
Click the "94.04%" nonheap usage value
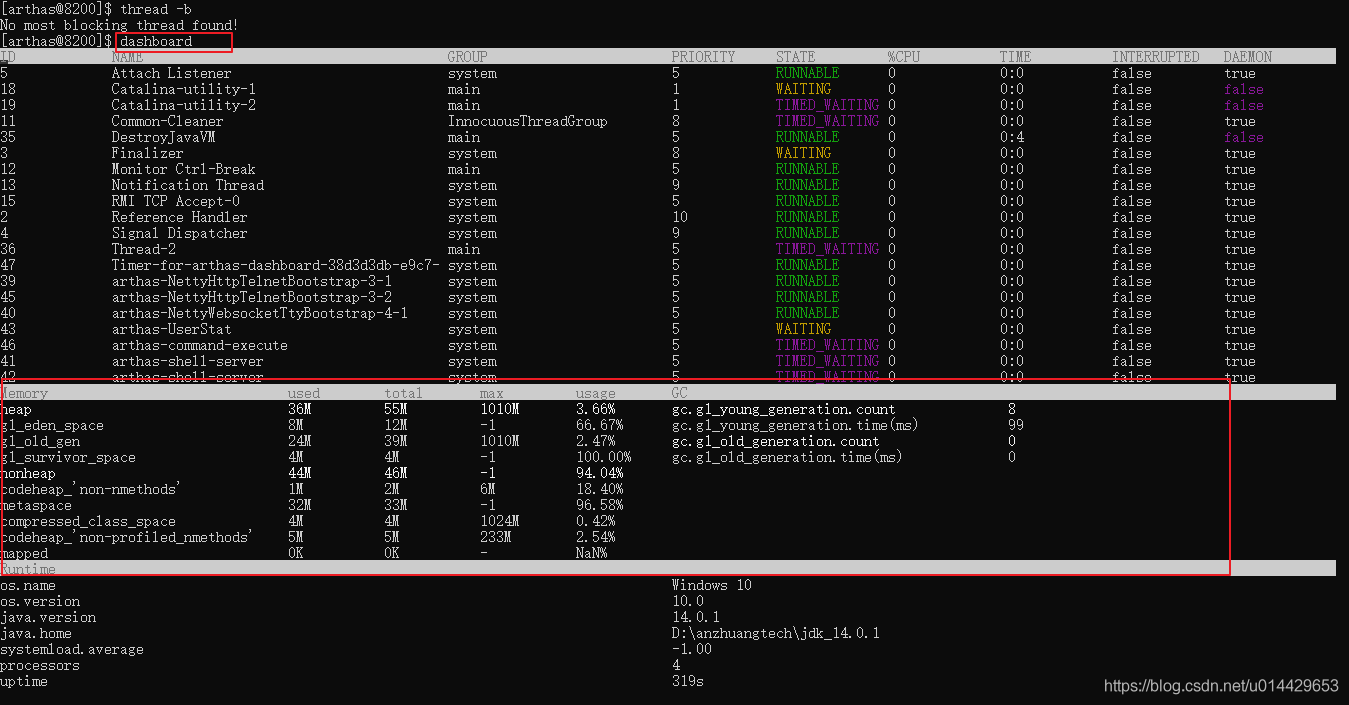[599, 473]
